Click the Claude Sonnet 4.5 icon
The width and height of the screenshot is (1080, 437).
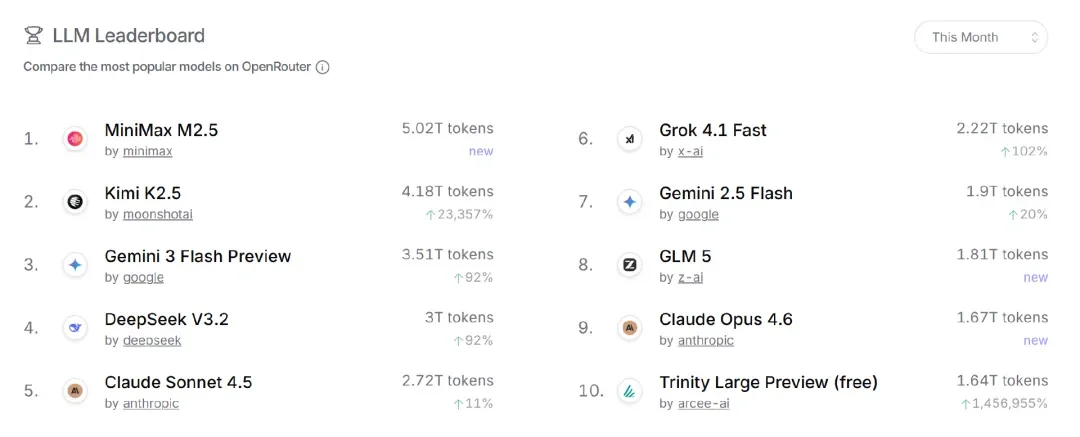(75, 390)
